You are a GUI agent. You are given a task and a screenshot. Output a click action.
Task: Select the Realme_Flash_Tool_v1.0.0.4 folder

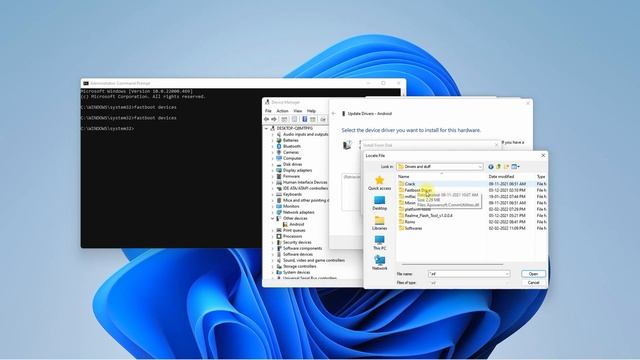click(x=425, y=216)
